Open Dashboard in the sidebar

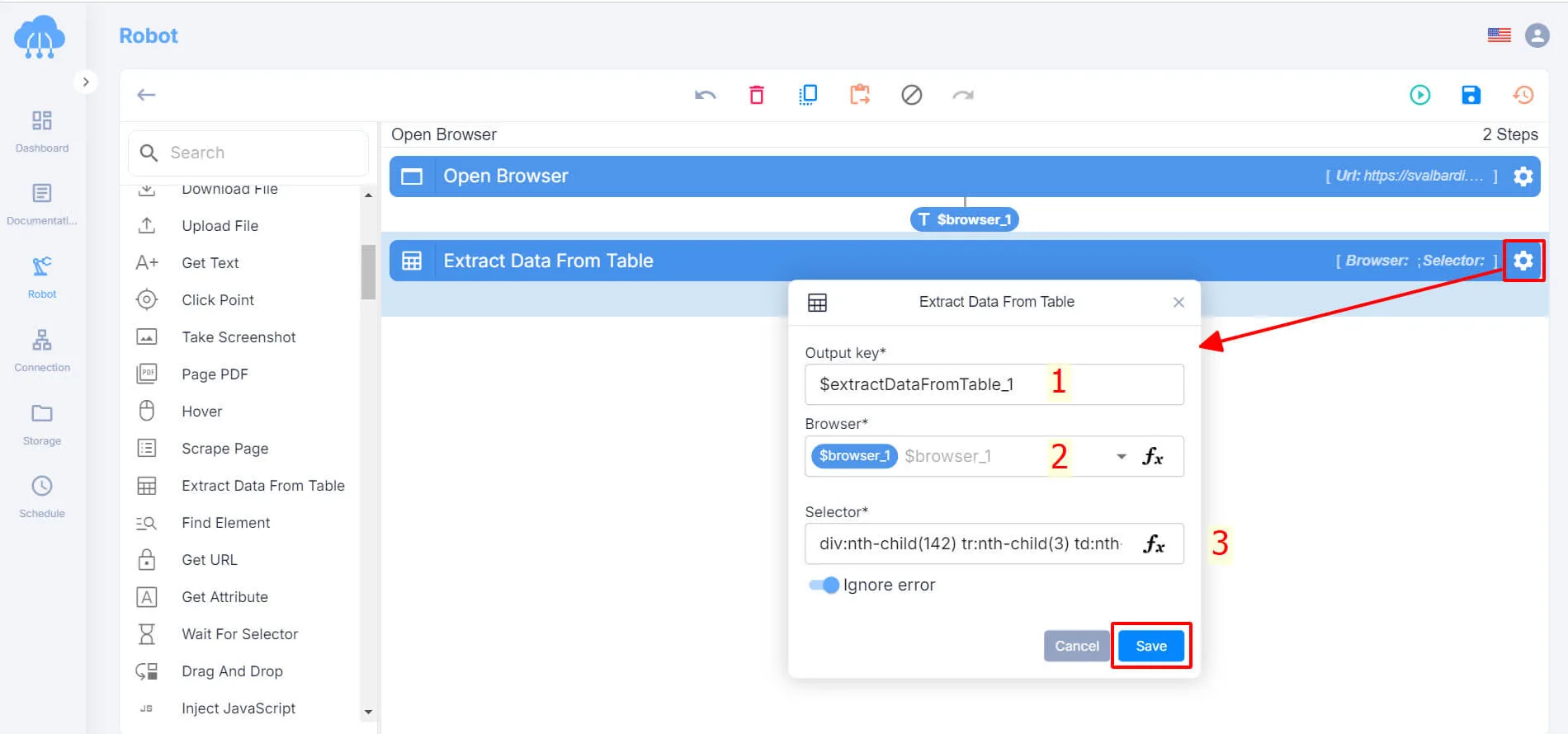pos(42,131)
